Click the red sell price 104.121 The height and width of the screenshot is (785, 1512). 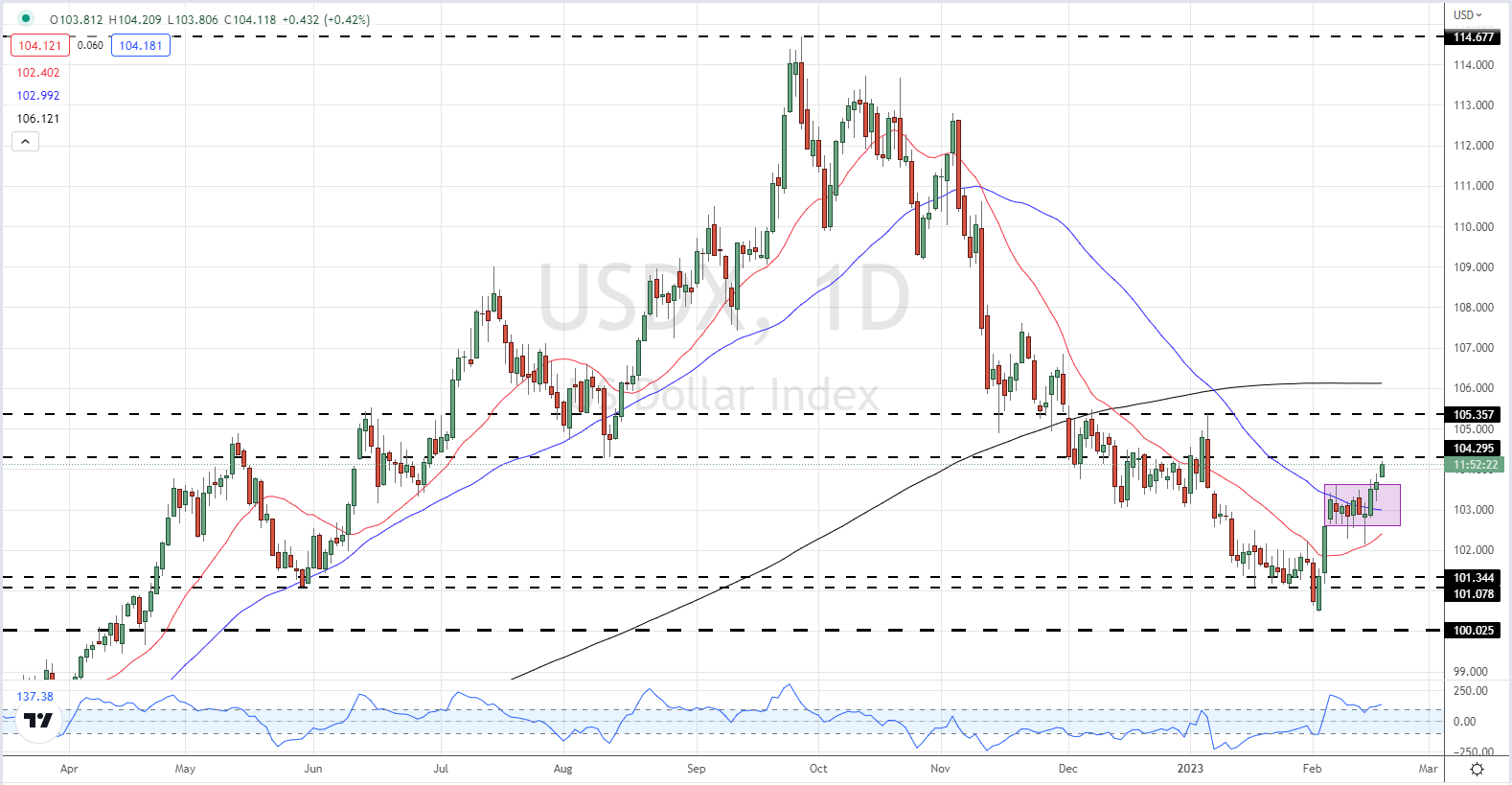[x=40, y=45]
